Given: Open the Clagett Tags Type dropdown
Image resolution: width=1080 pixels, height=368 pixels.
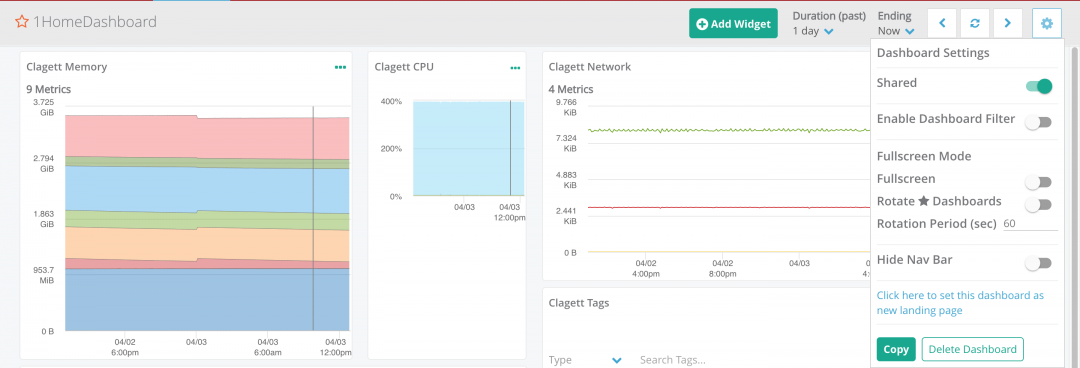Looking at the screenshot, I should click(x=585, y=360).
